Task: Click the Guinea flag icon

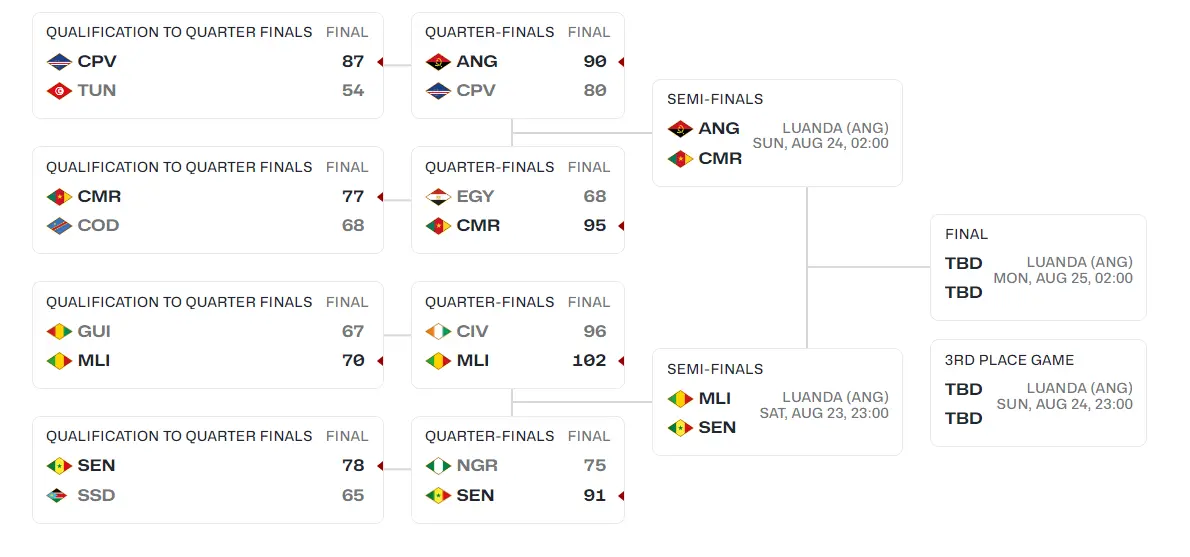Action: pyautogui.click(x=59, y=332)
